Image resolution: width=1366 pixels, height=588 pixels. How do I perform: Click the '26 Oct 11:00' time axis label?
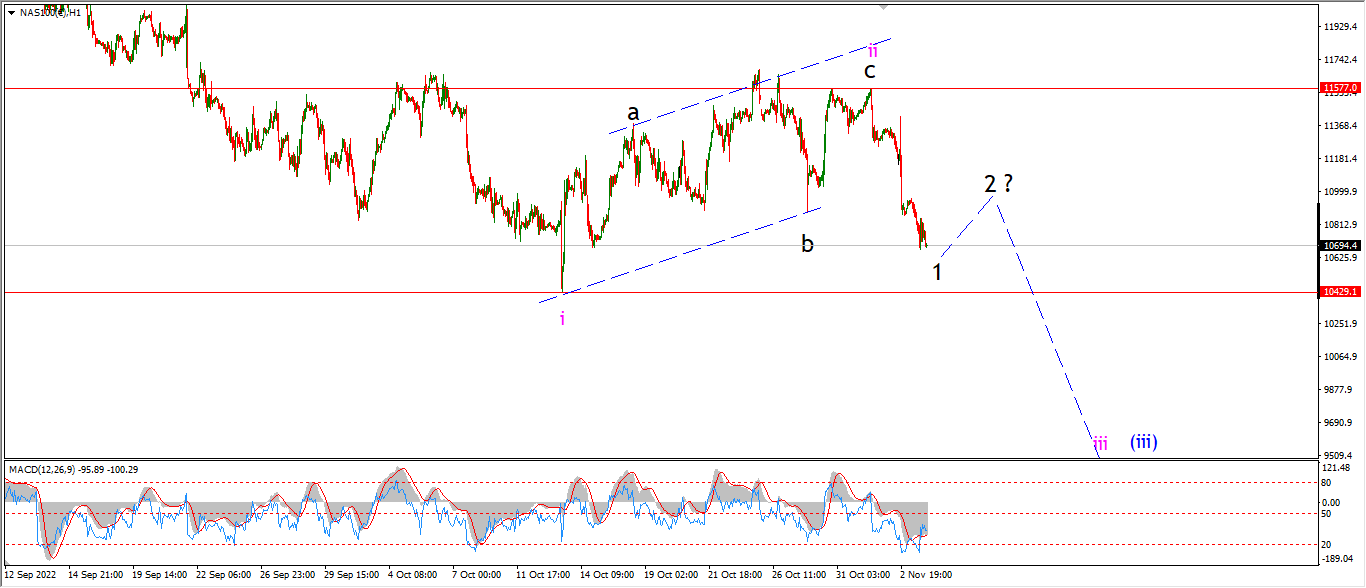[x=798, y=575]
